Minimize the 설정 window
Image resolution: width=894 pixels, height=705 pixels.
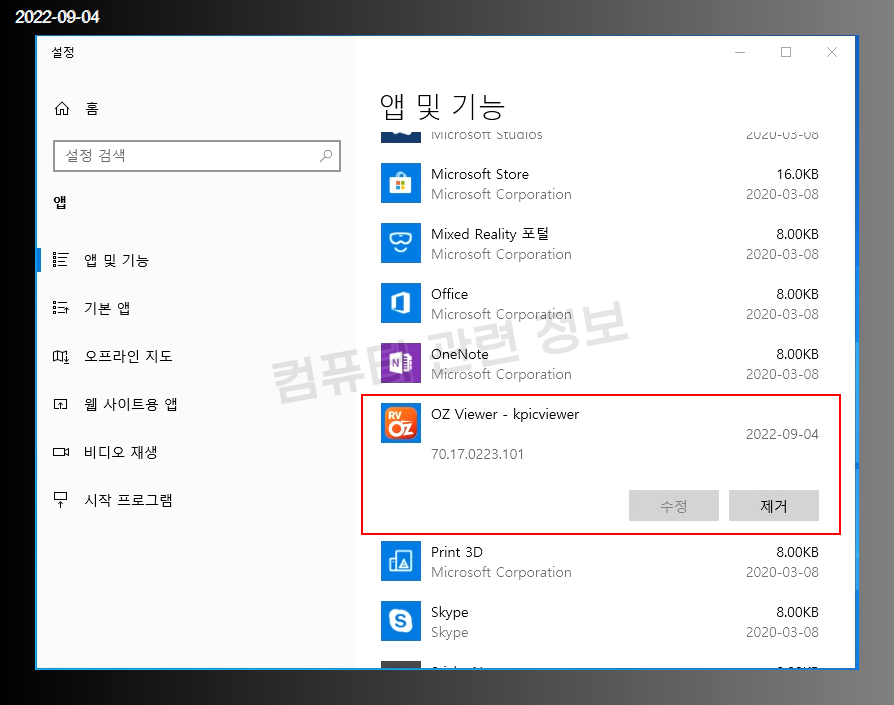click(x=740, y=52)
